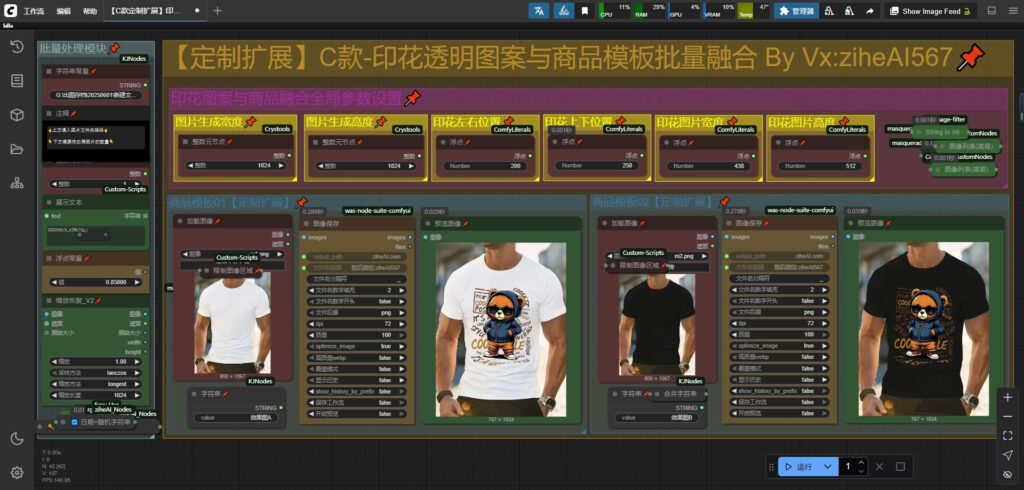
Task: Click the 管理器 manager button
Action: tap(796, 10)
